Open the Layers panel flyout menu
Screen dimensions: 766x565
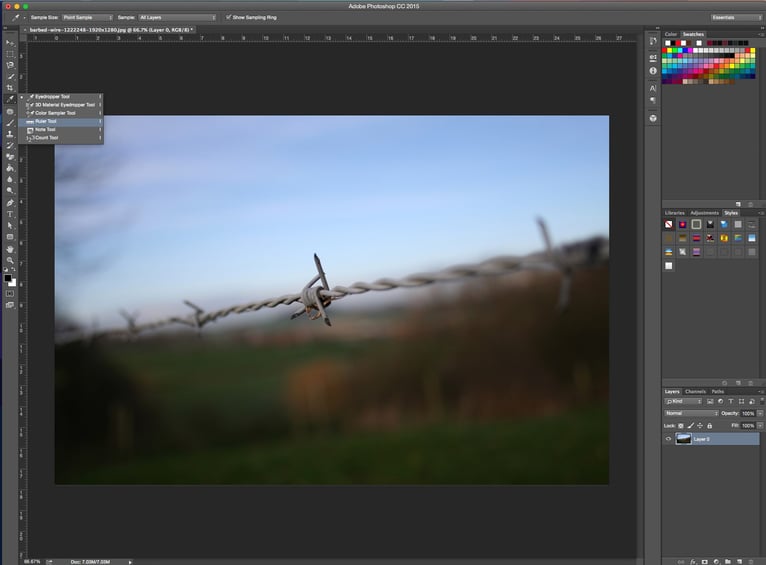[761, 392]
